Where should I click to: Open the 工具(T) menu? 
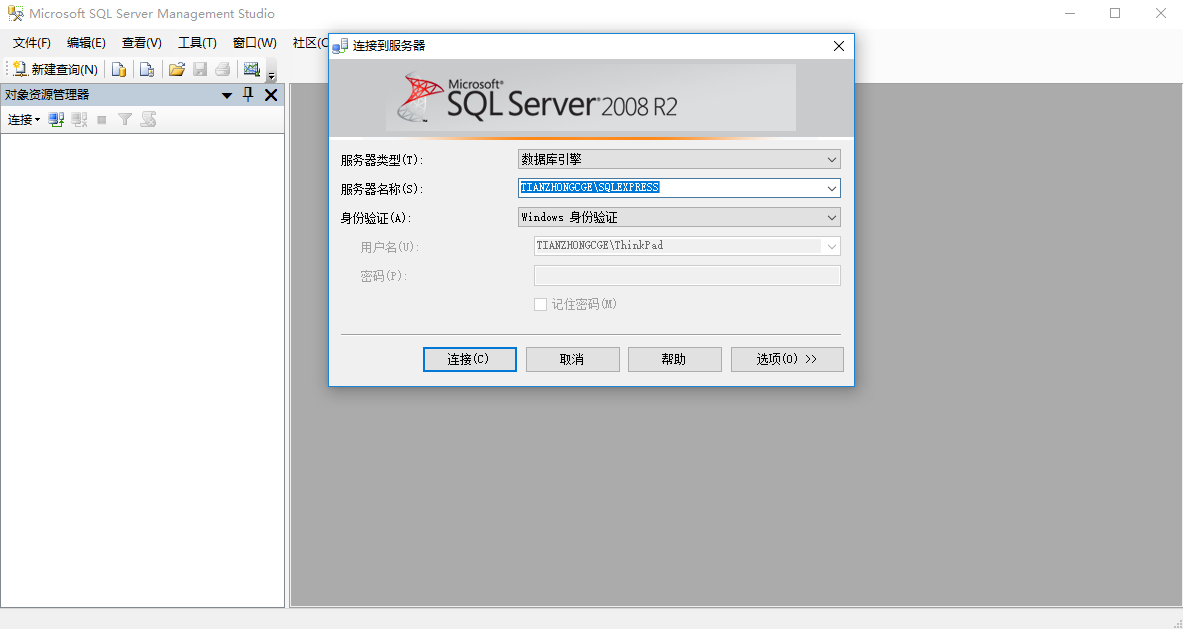click(x=197, y=43)
